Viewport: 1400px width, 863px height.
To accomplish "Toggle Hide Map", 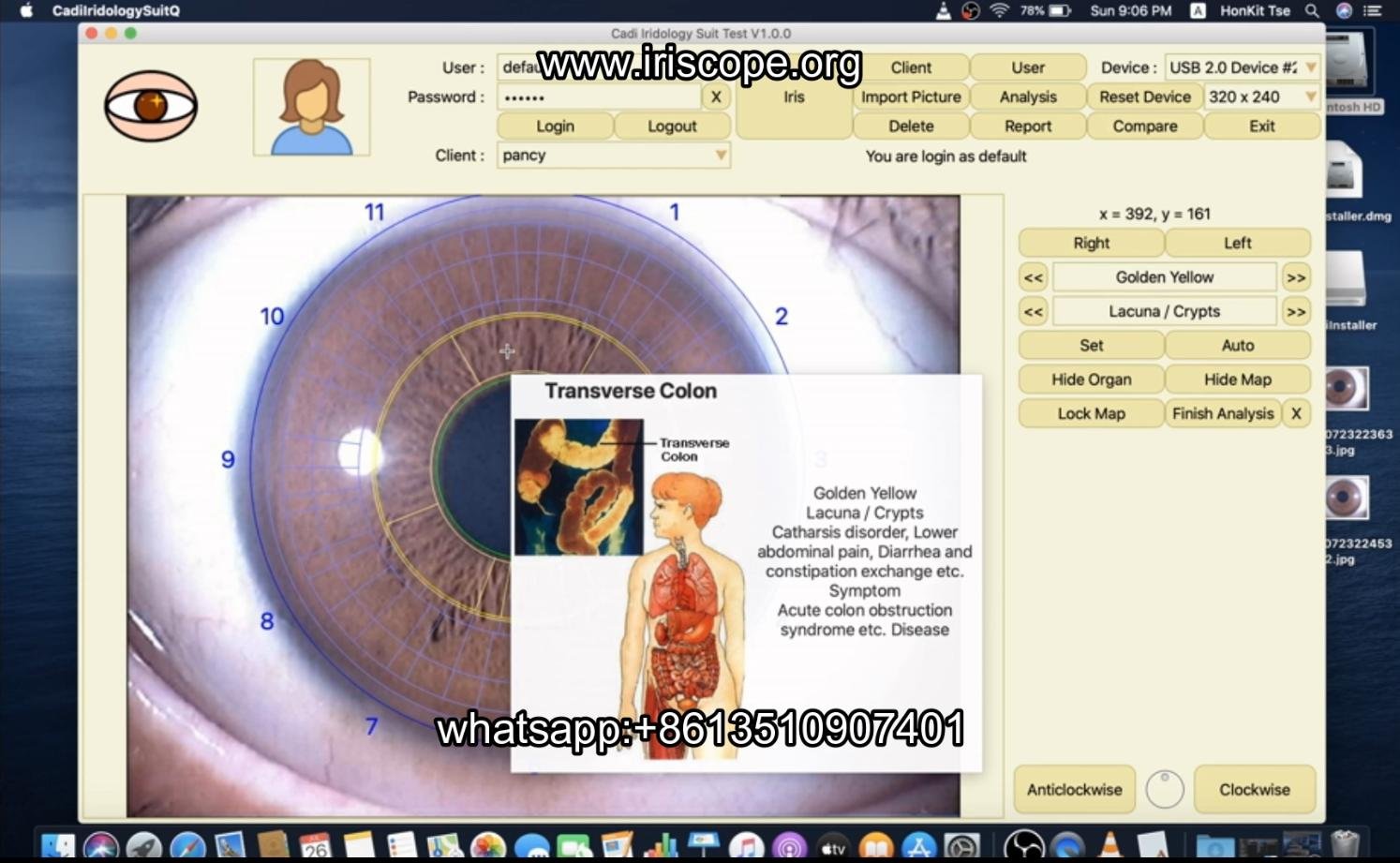I will click(1238, 379).
